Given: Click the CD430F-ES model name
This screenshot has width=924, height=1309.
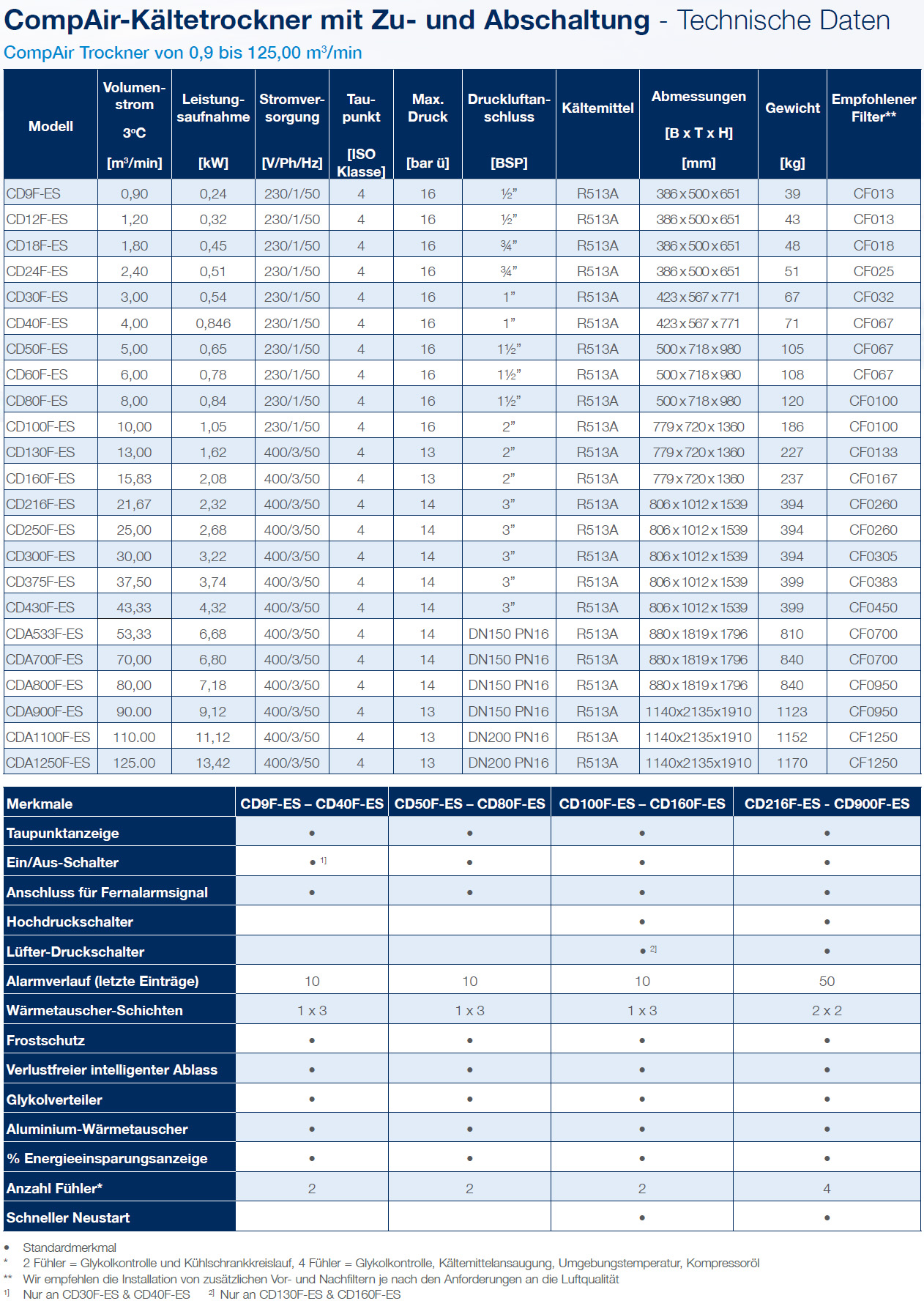Looking at the screenshot, I should (41, 607).
